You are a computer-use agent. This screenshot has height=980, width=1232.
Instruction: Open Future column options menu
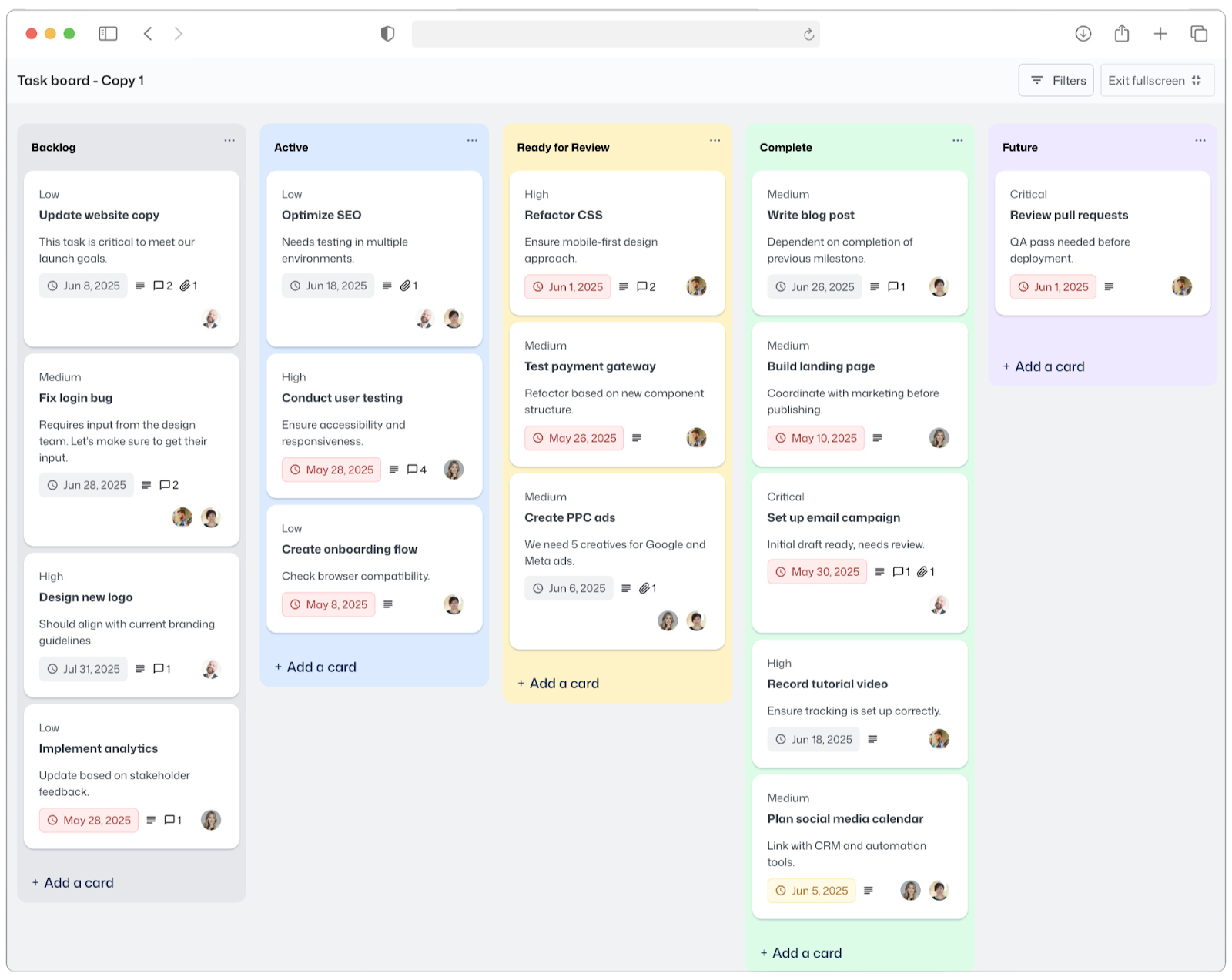coord(1200,140)
